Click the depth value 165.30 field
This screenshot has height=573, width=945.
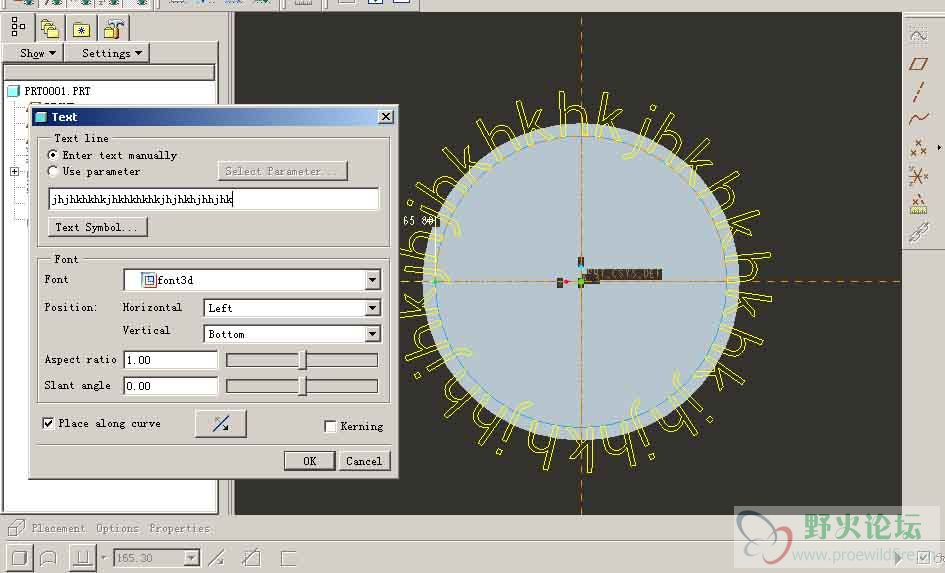click(149, 558)
